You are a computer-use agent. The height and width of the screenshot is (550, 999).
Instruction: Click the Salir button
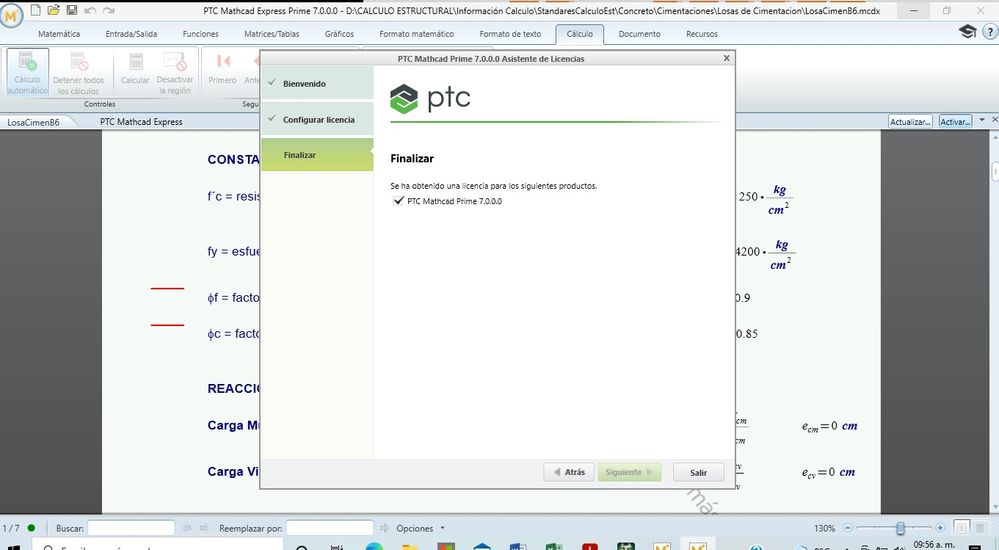point(698,472)
